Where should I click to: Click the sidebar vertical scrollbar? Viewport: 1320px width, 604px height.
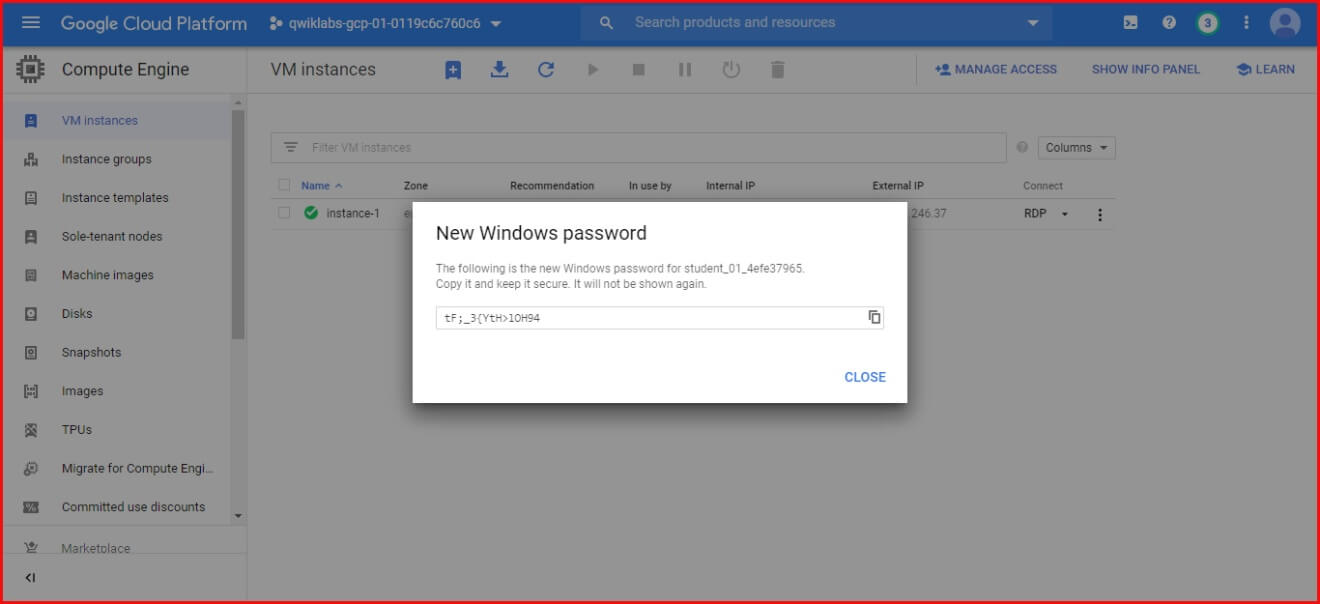coord(238,225)
